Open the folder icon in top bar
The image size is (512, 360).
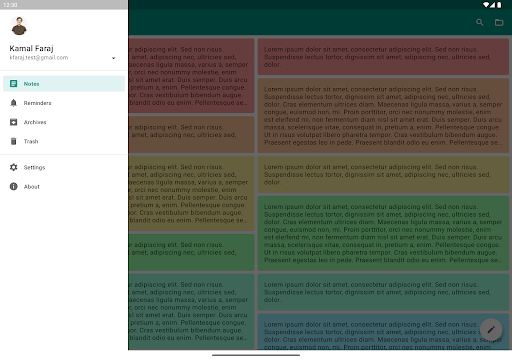499,22
